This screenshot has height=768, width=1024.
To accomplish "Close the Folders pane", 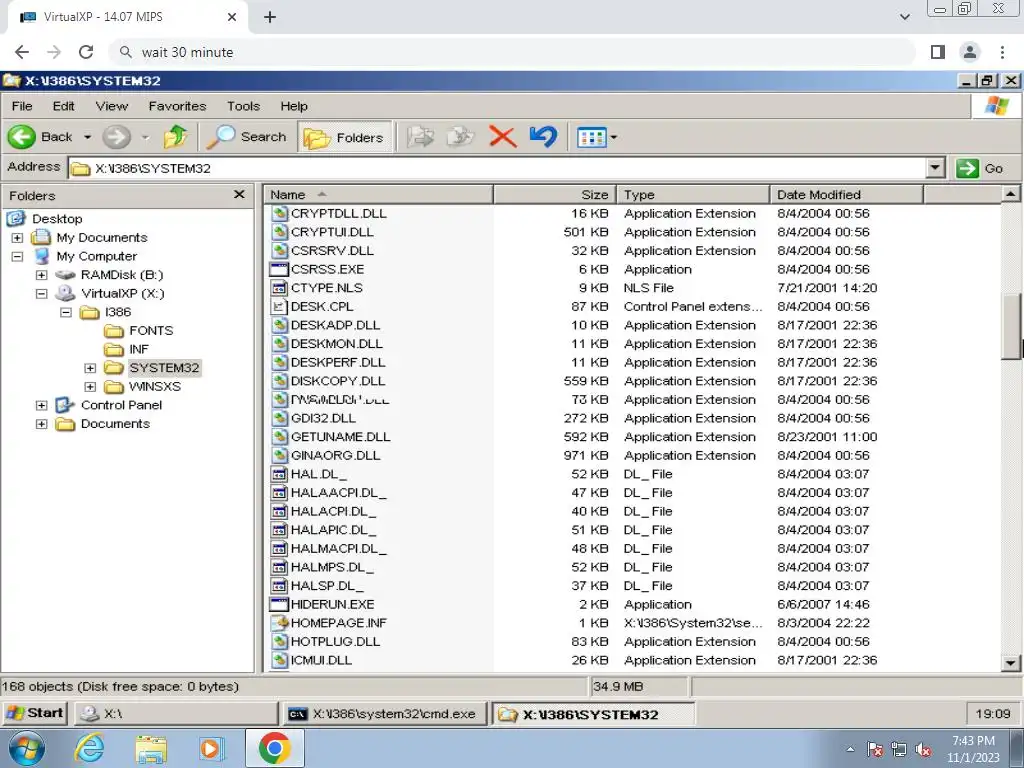I will (x=239, y=195).
